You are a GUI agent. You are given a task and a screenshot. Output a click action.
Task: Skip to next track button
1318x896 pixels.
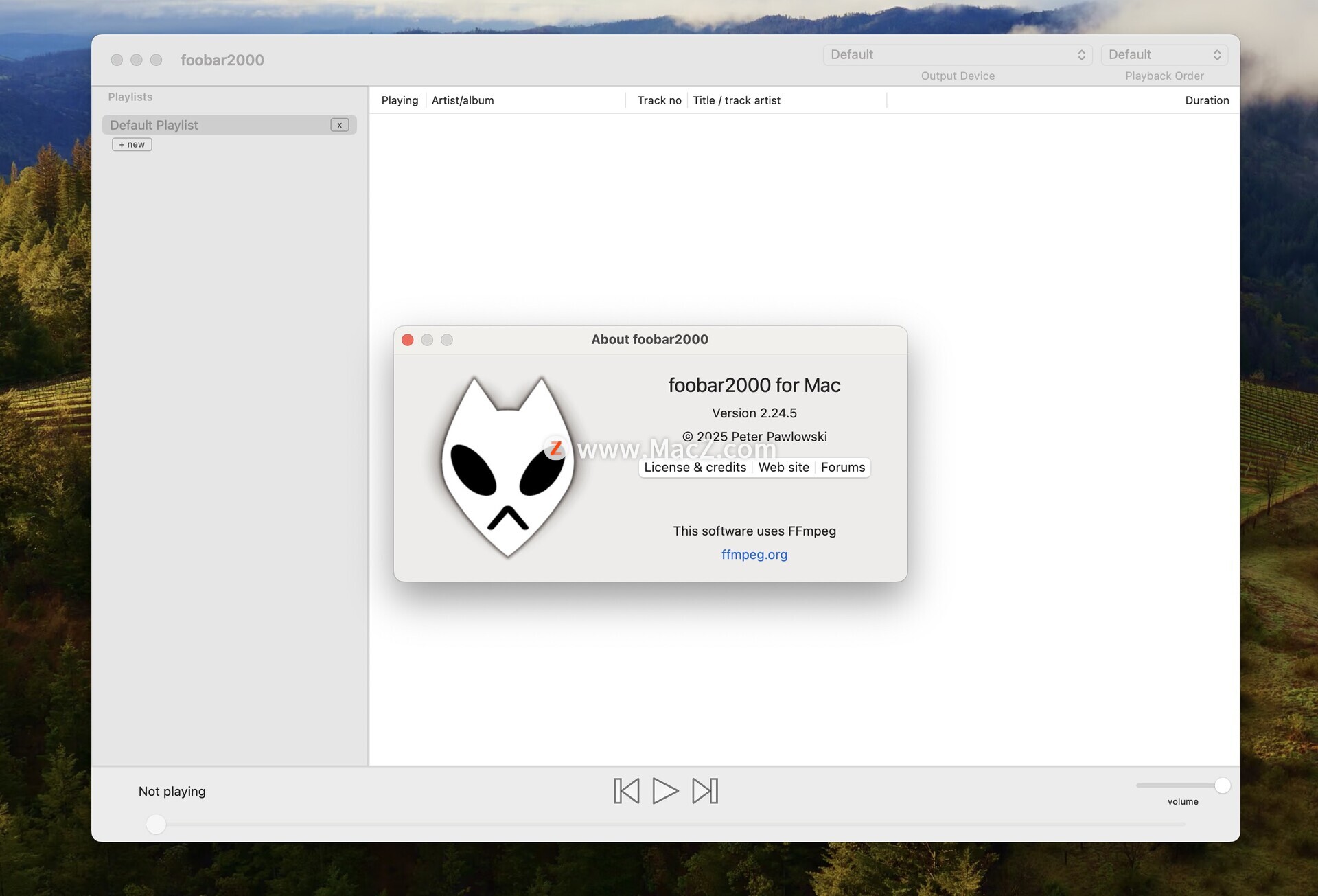(705, 791)
